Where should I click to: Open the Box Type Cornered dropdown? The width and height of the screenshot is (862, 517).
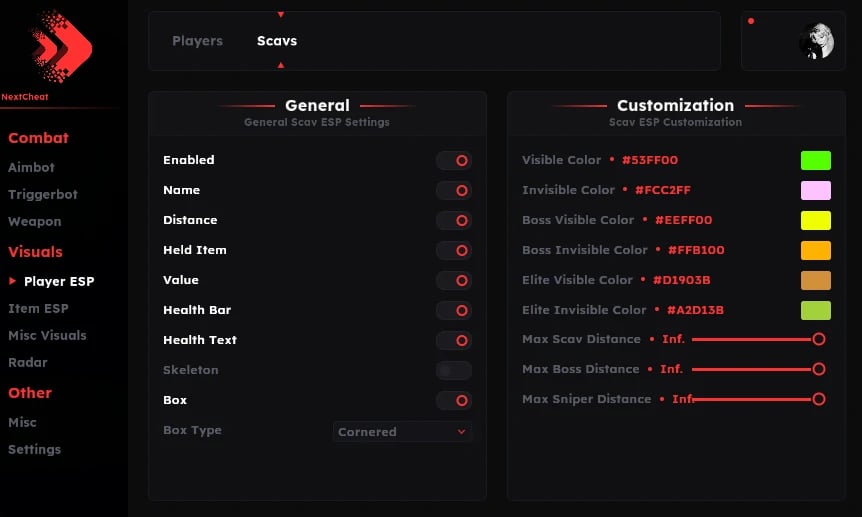(402, 432)
